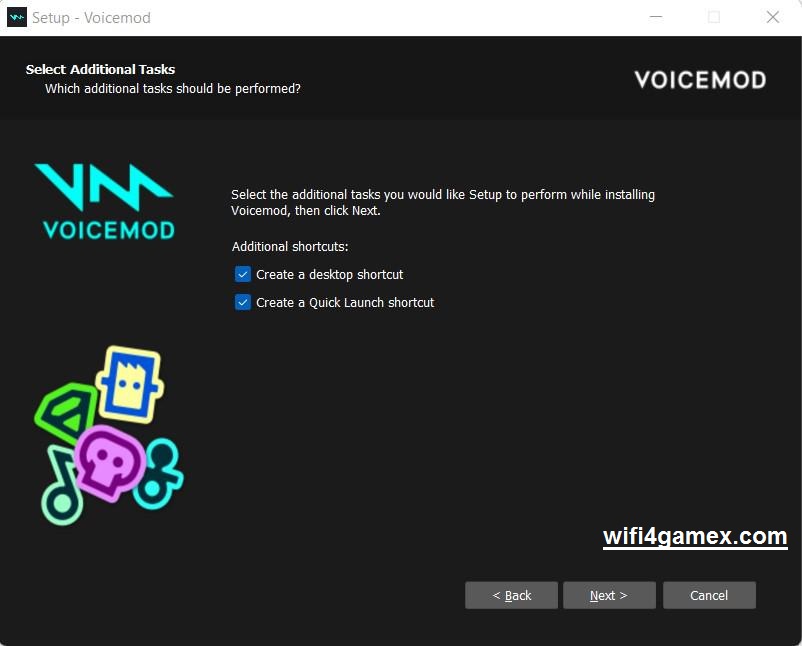Cancel the Voicemod installation

709,595
